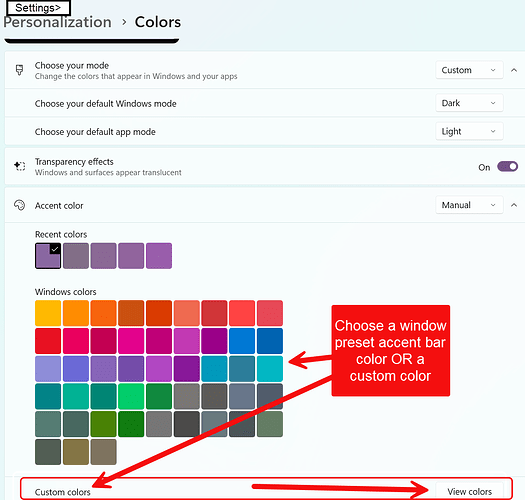Pick the bright blue swatch in the second row

pos(242,341)
